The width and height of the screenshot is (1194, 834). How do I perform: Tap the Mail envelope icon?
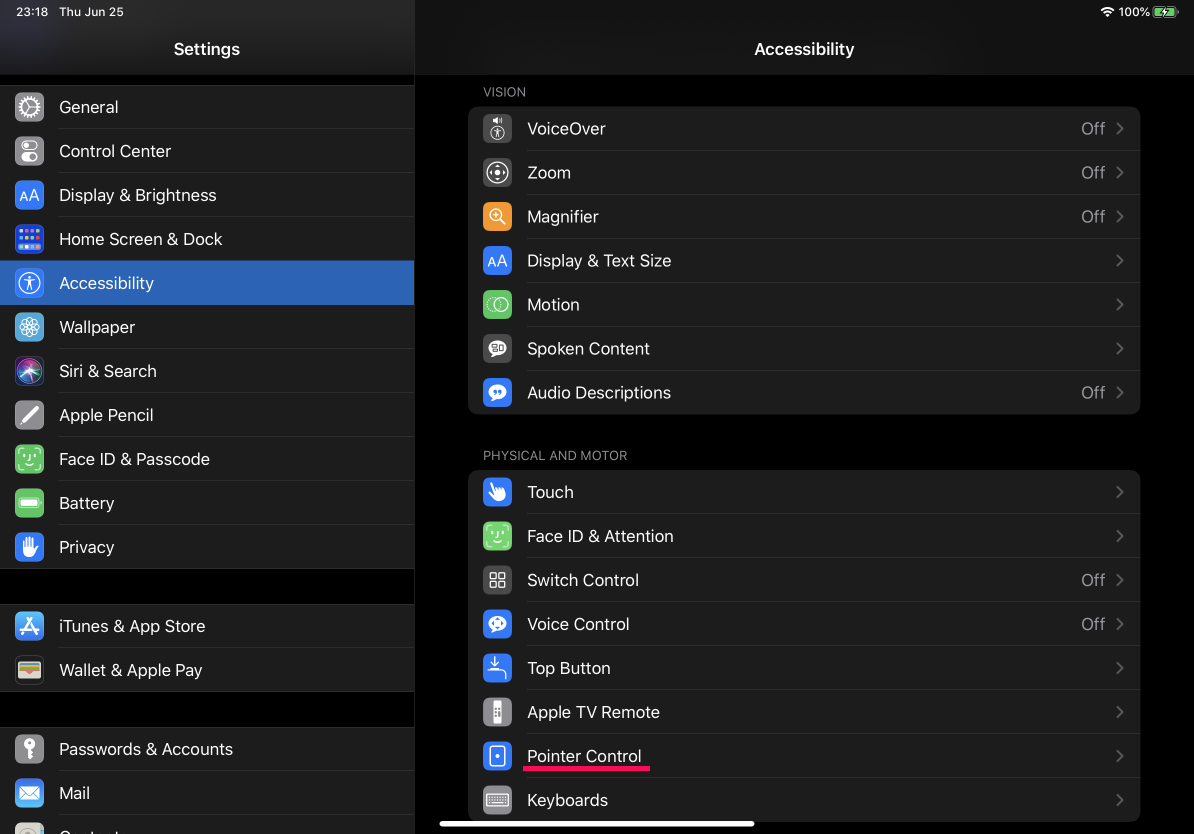(x=29, y=794)
